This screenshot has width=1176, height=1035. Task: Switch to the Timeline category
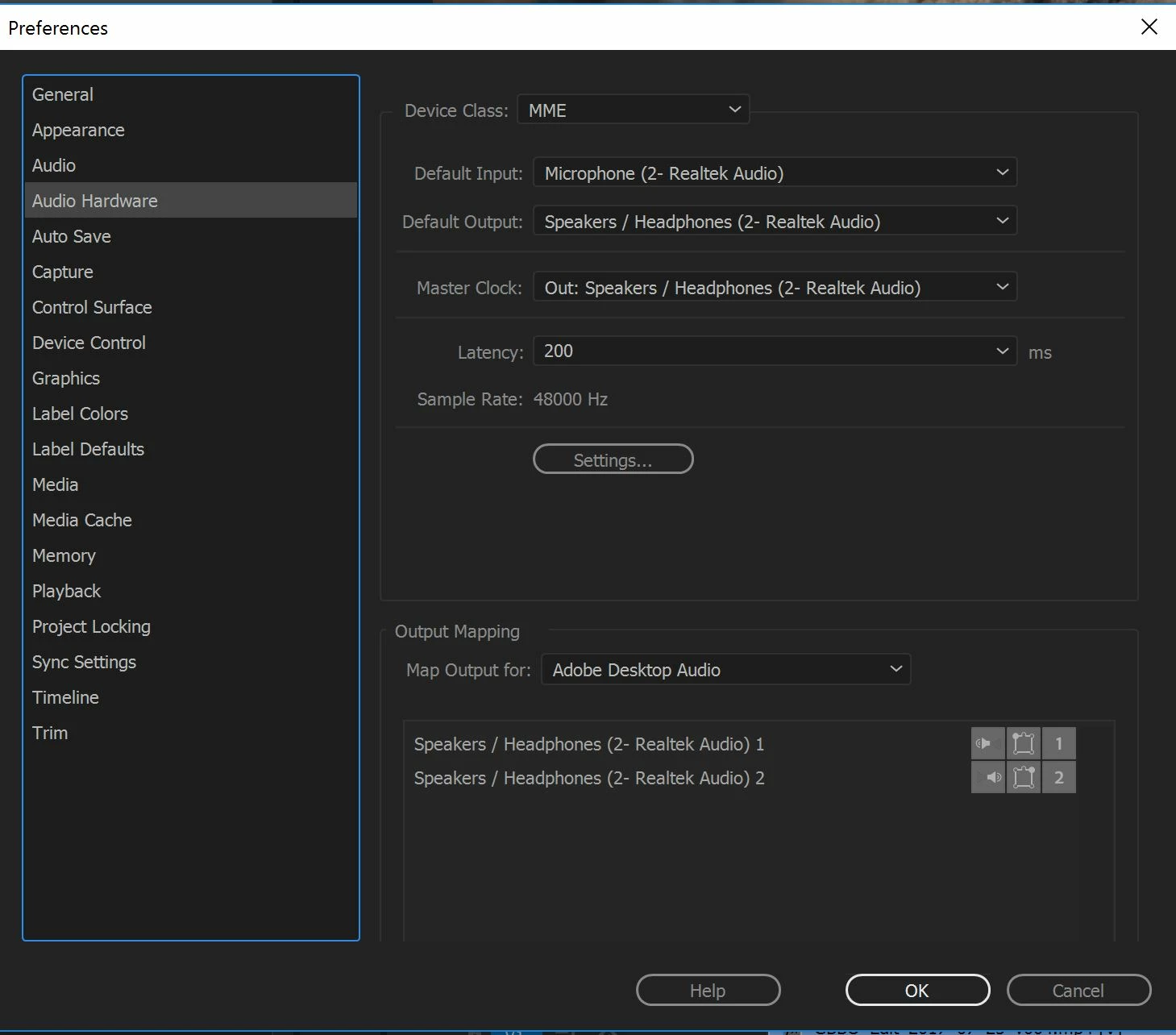pyautogui.click(x=190, y=697)
